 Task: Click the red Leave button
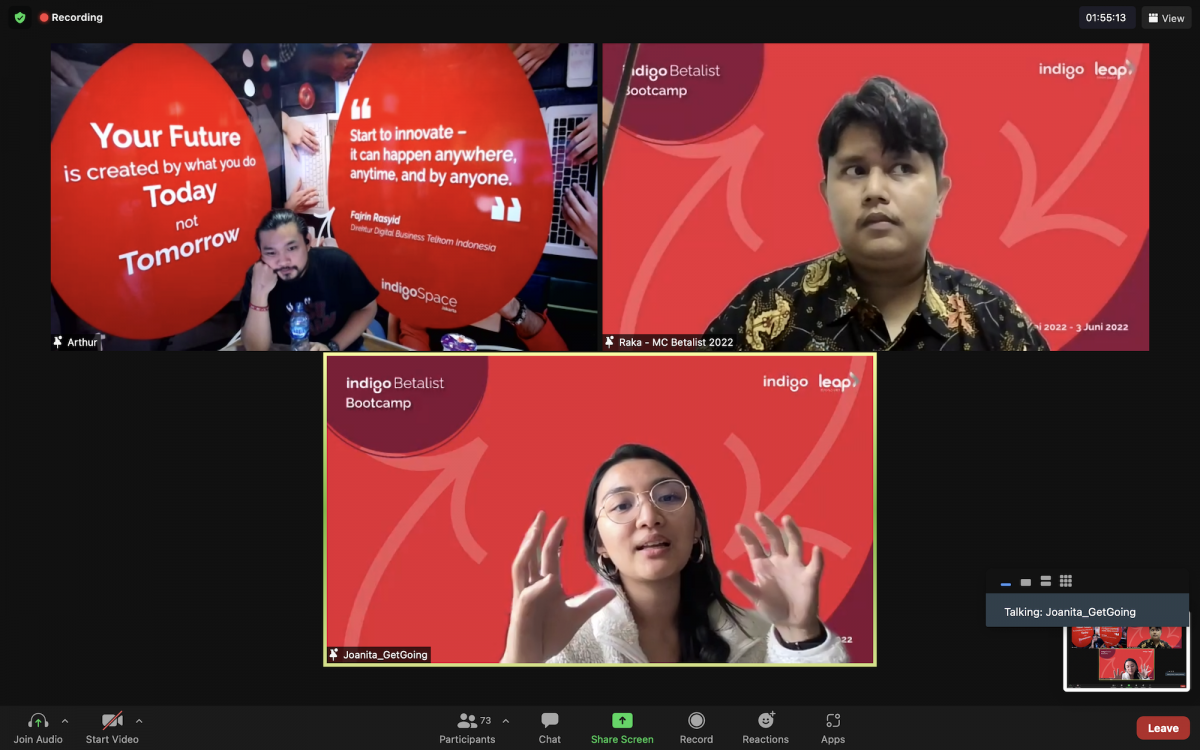point(1163,728)
